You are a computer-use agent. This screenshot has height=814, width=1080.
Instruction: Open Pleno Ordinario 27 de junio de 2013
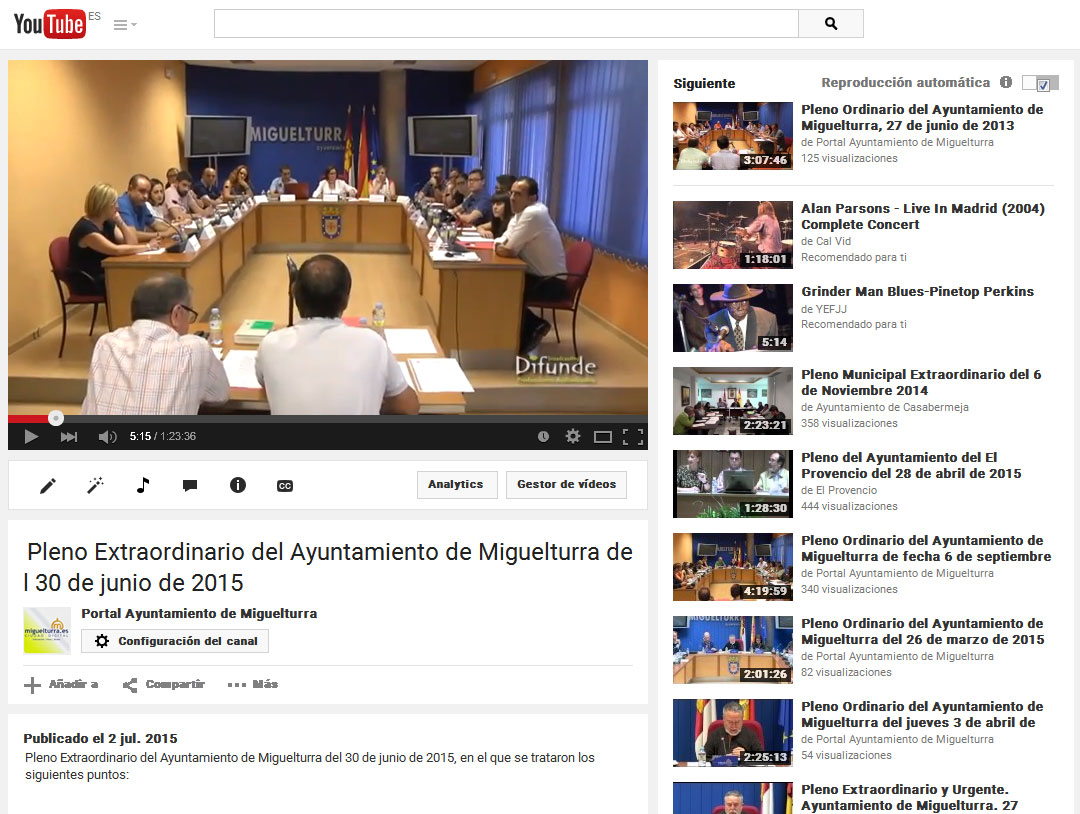pyautogui.click(x=922, y=117)
